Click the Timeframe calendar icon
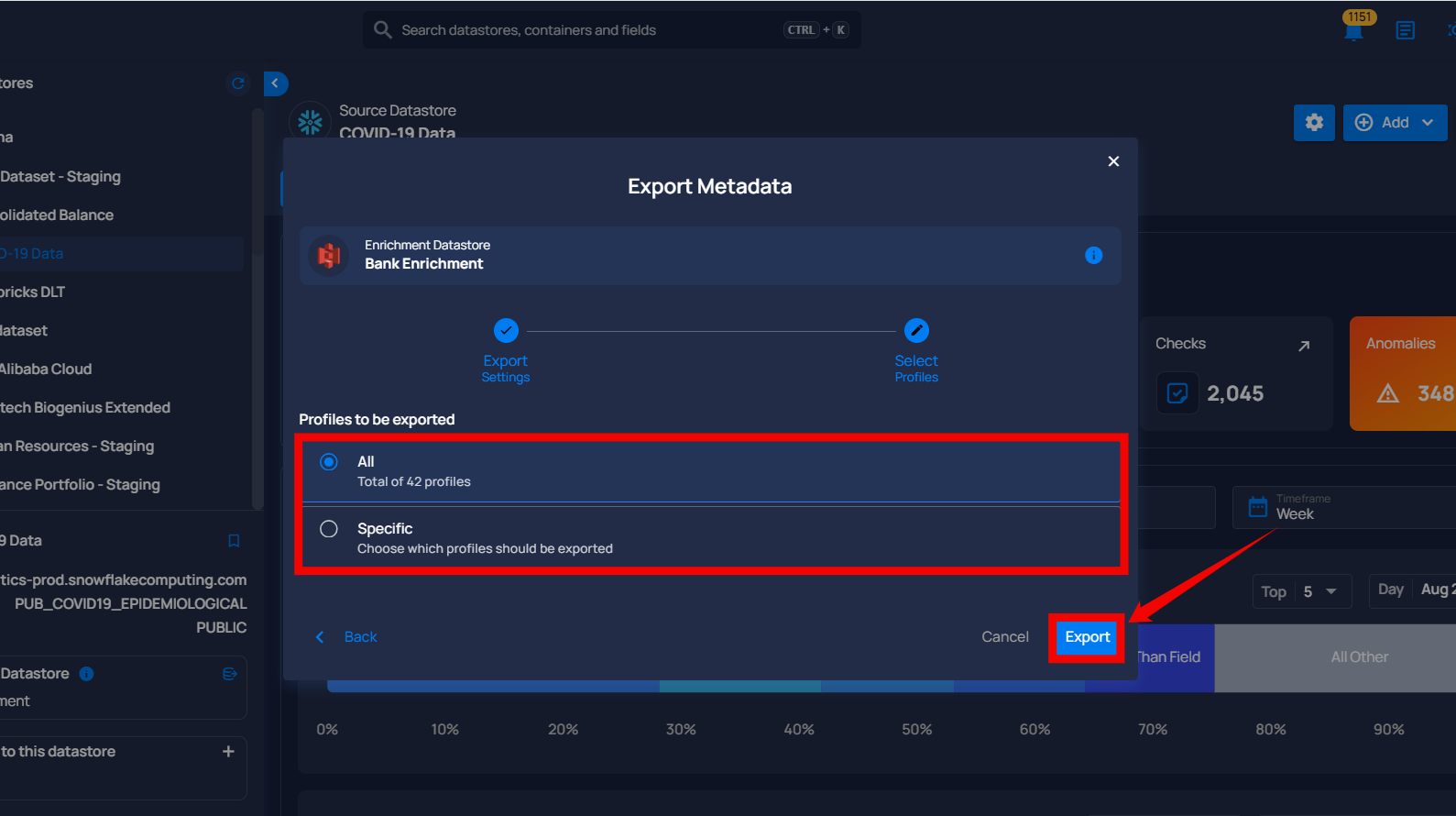 click(1258, 506)
